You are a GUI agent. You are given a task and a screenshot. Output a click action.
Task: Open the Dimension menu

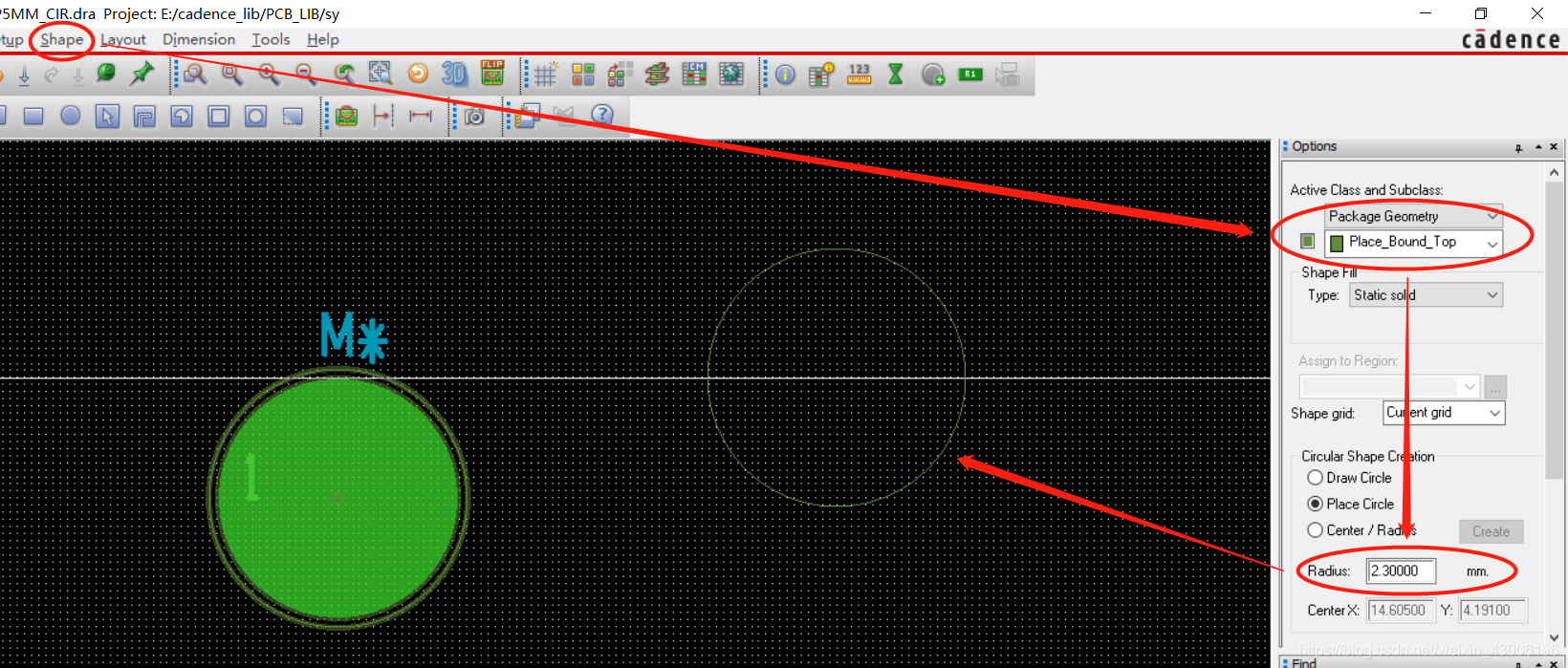click(x=199, y=39)
